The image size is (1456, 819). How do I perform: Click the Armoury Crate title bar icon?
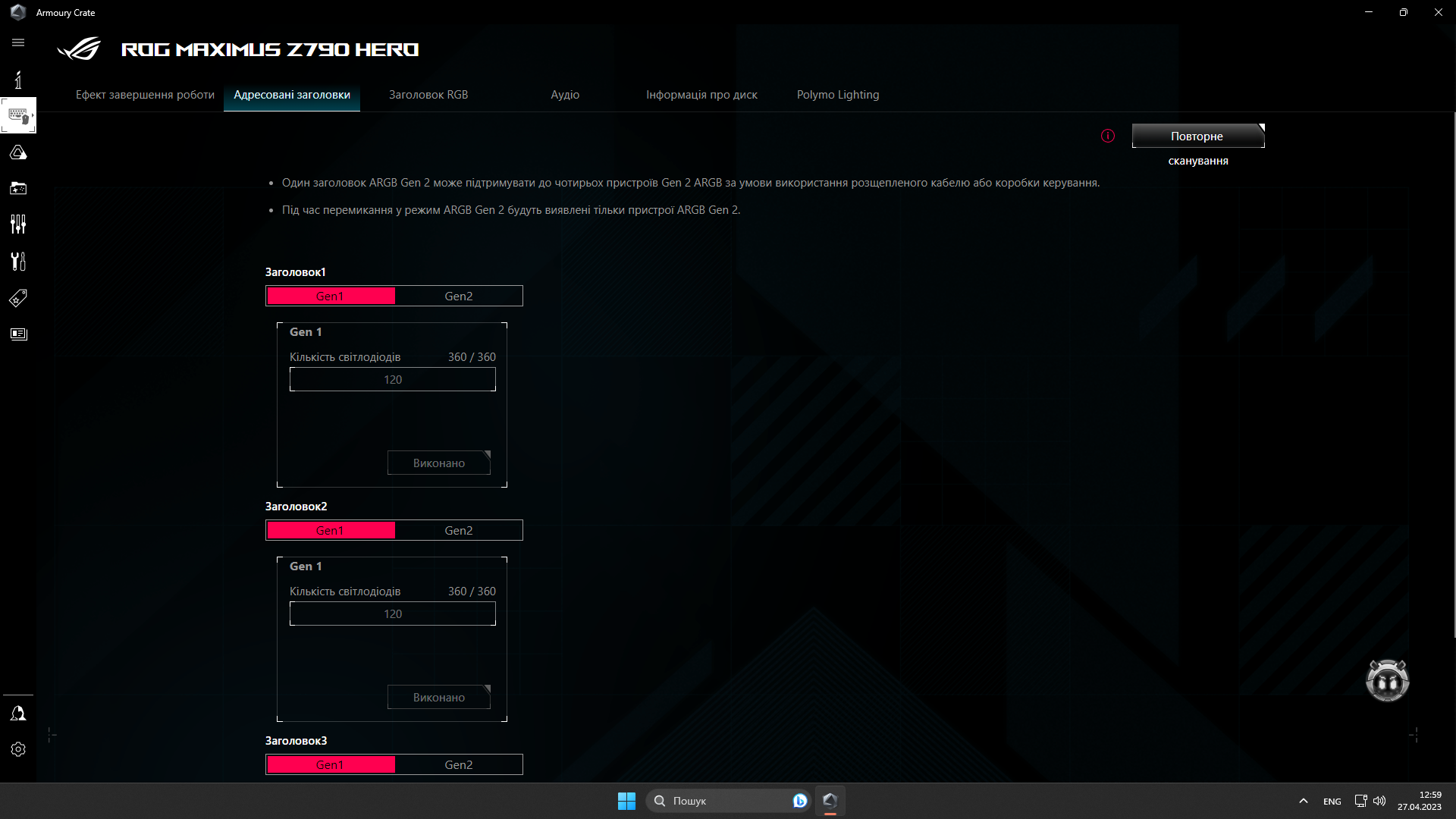(x=18, y=12)
